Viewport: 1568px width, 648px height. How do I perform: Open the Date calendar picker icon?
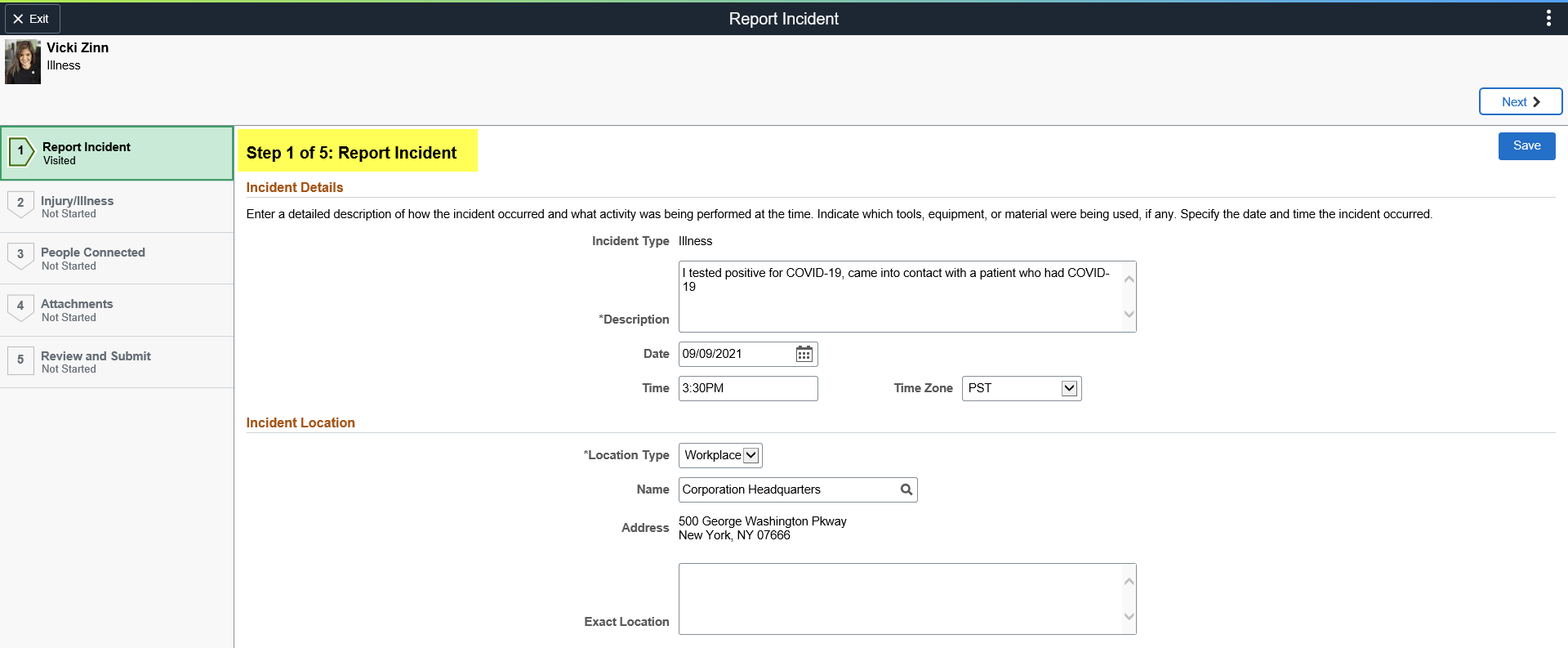click(804, 354)
